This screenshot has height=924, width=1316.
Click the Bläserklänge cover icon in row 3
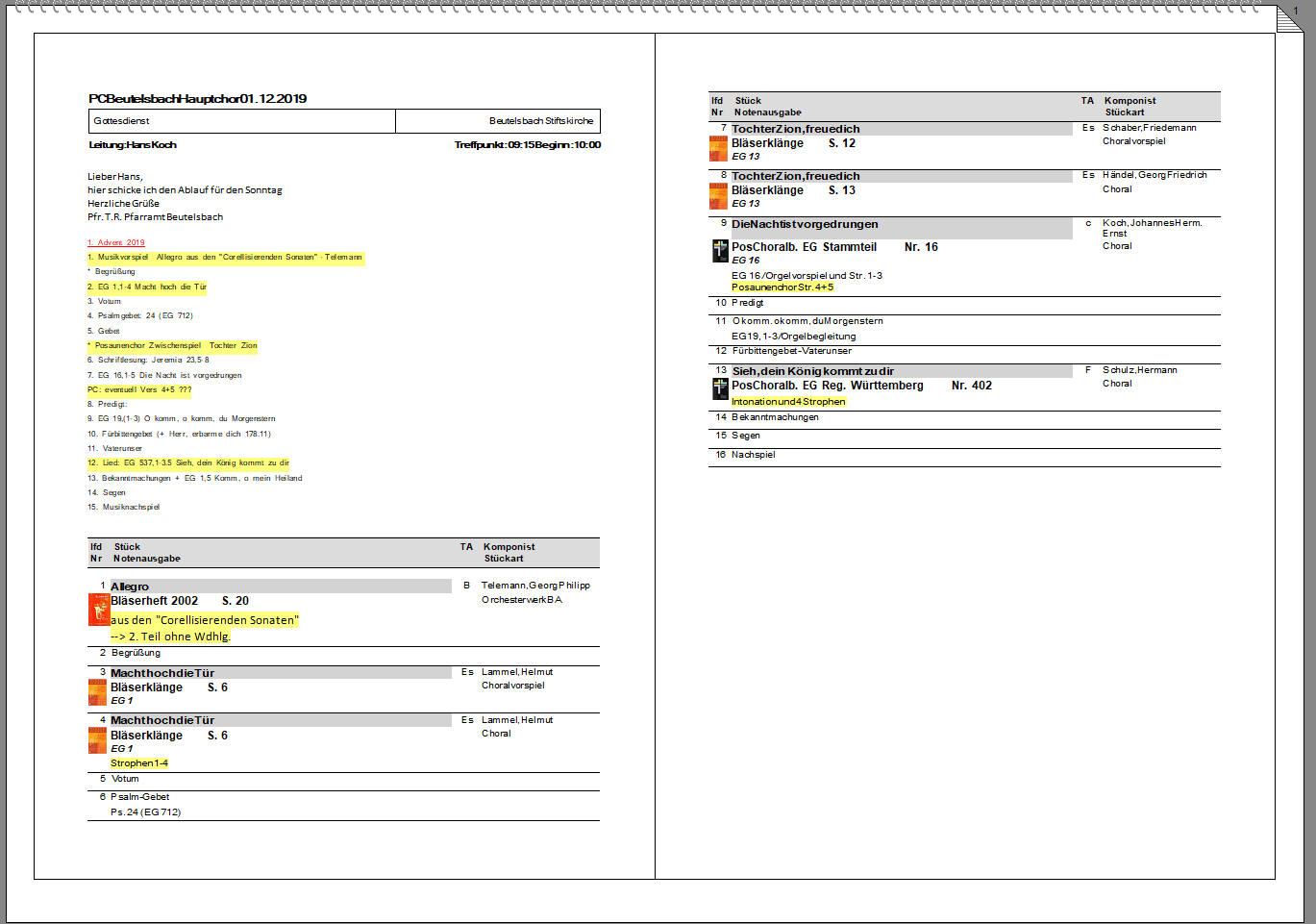click(x=97, y=692)
